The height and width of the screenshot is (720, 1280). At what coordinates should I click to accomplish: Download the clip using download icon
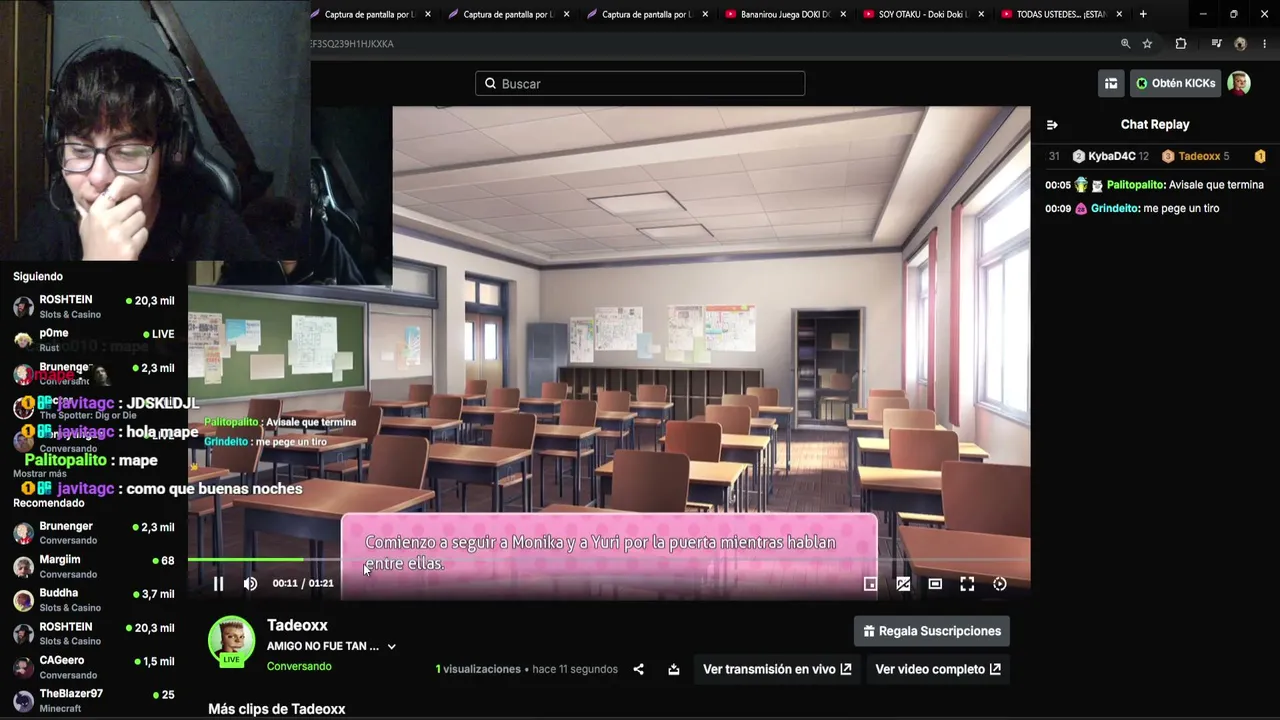click(673, 669)
